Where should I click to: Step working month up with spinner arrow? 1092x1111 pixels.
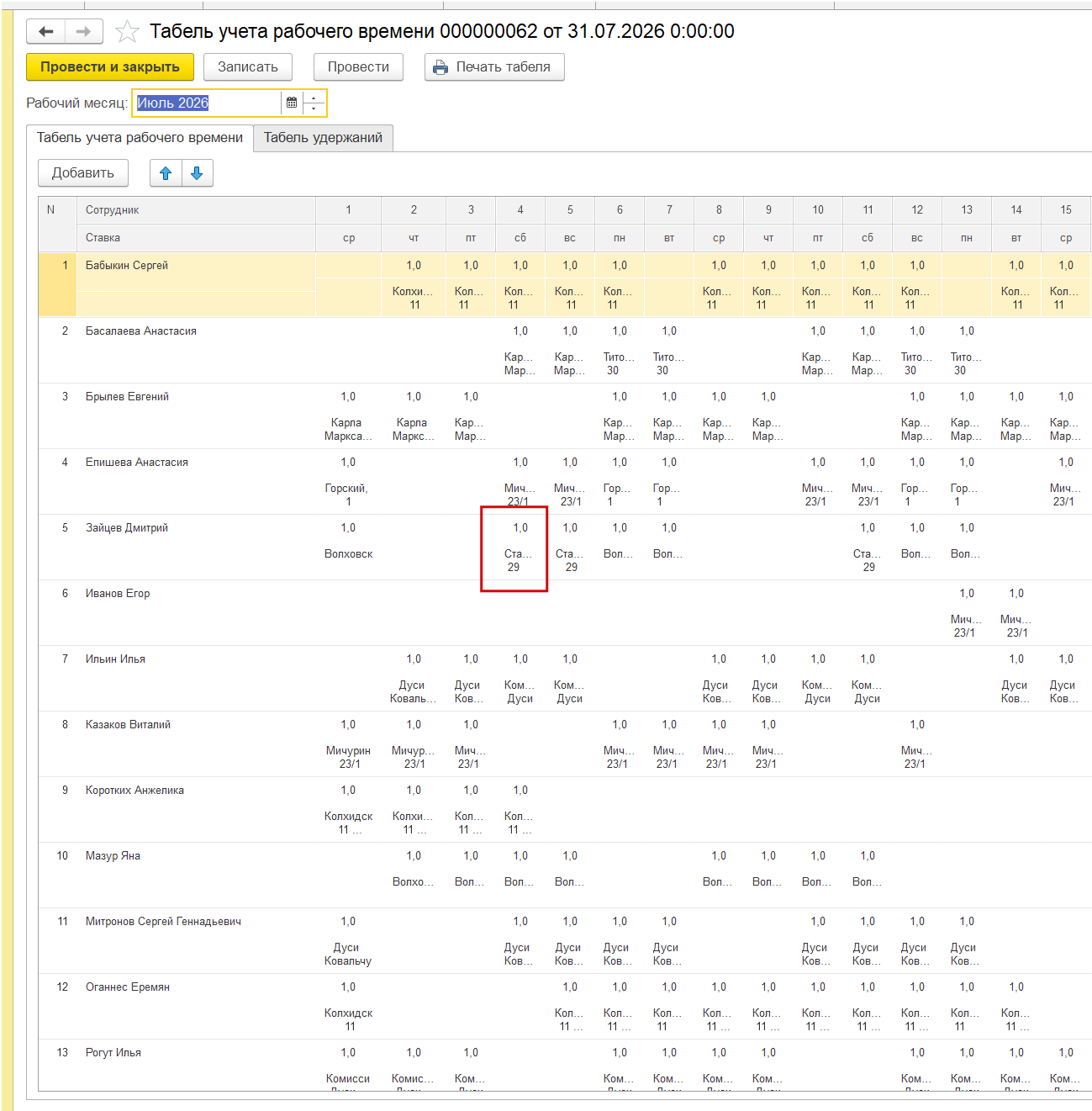[x=314, y=98]
